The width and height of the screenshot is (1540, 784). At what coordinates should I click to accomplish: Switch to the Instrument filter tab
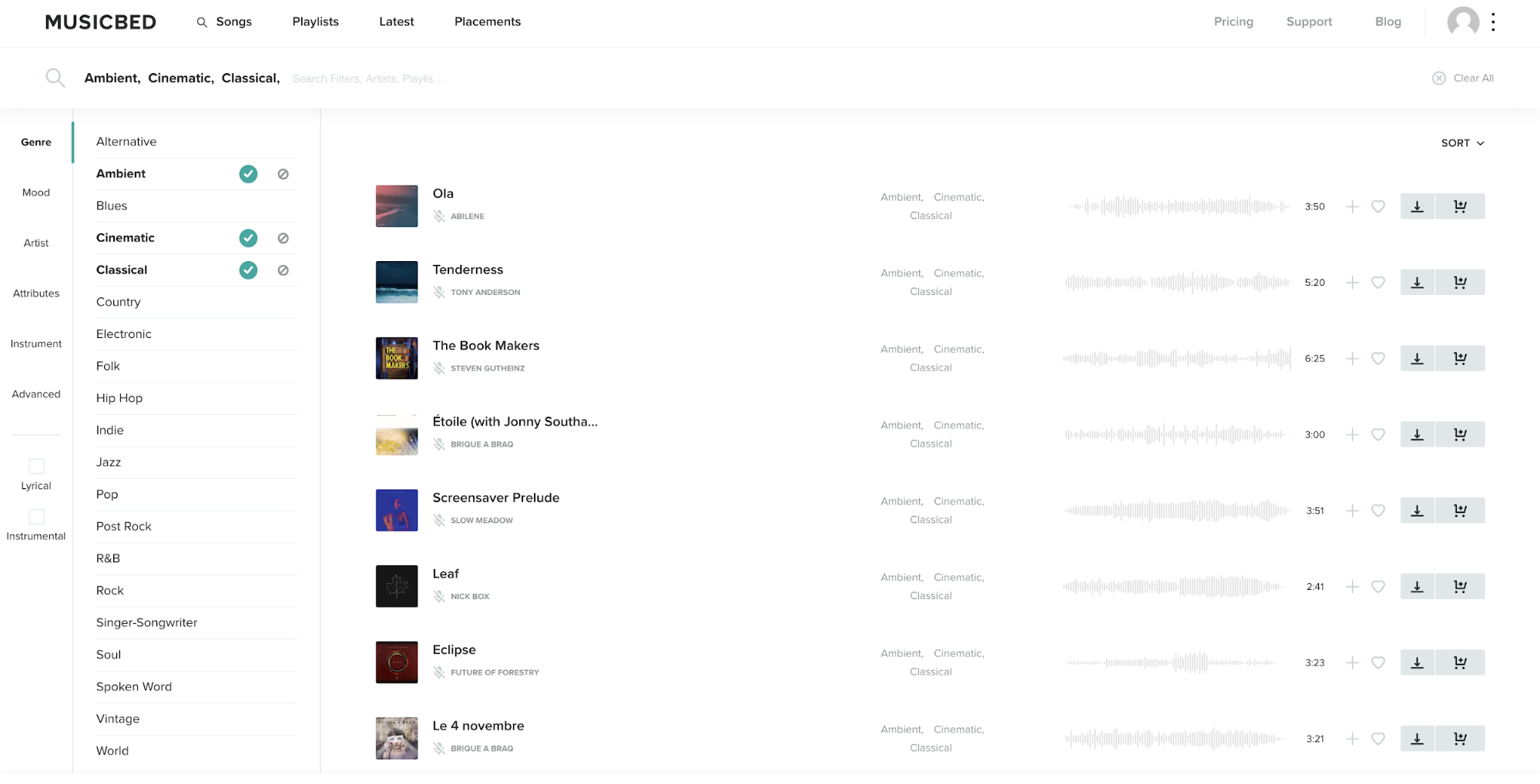[x=36, y=343]
